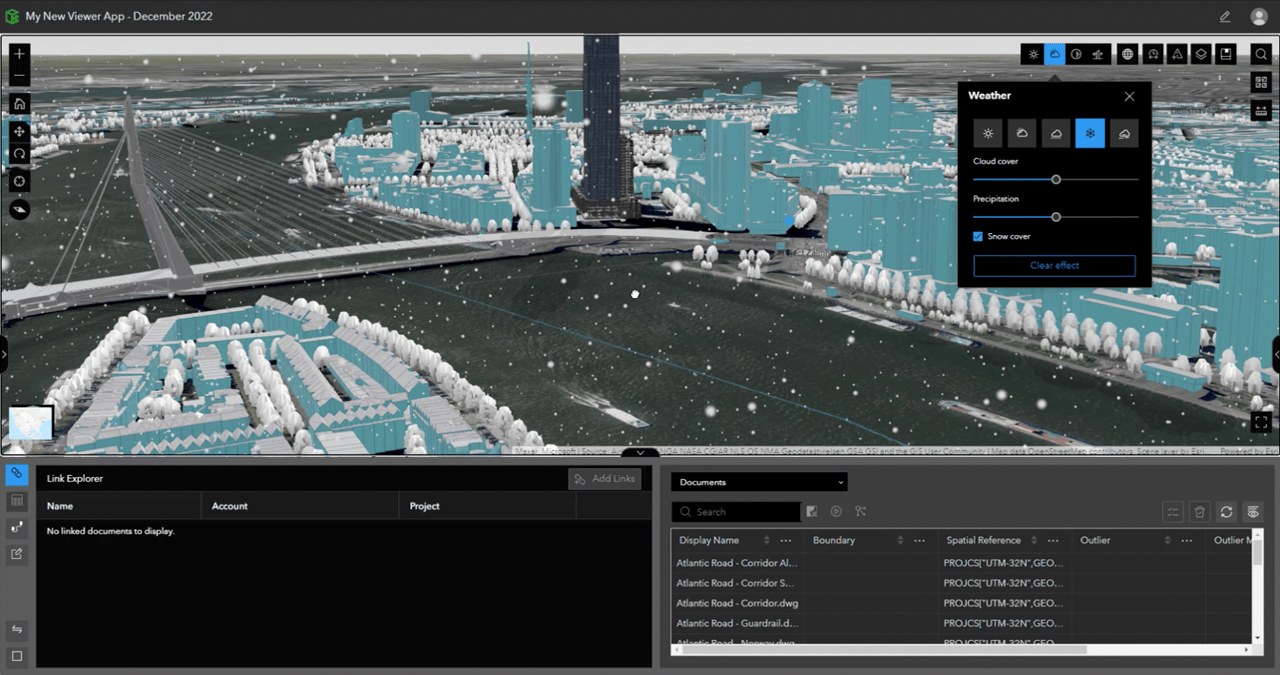This screenshot has width=1280, height=675.
Task: Refresh the Documents table
Action: 1226,512
